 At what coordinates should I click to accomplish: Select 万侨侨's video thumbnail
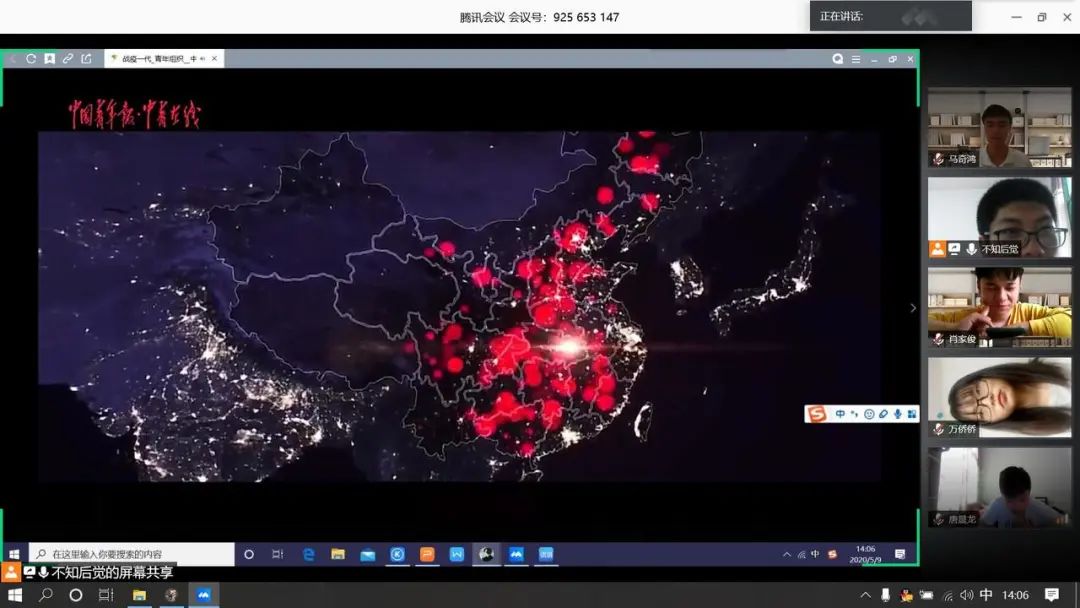(999, 397)
